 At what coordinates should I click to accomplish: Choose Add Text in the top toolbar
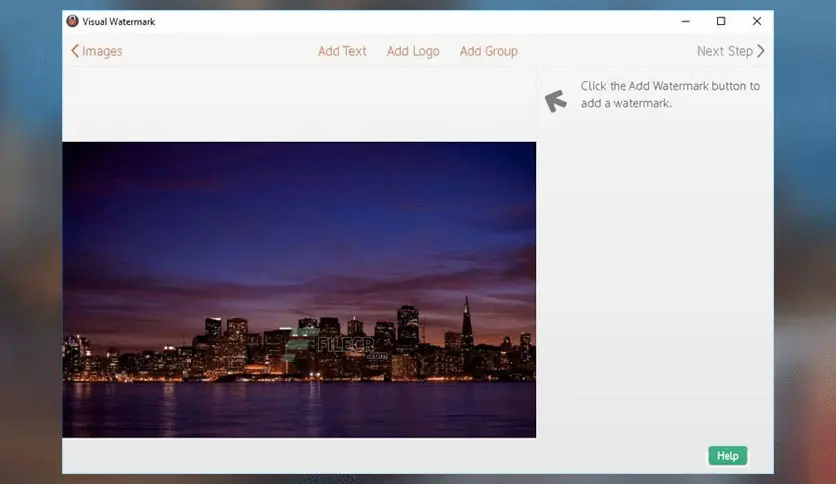(342, 51)
